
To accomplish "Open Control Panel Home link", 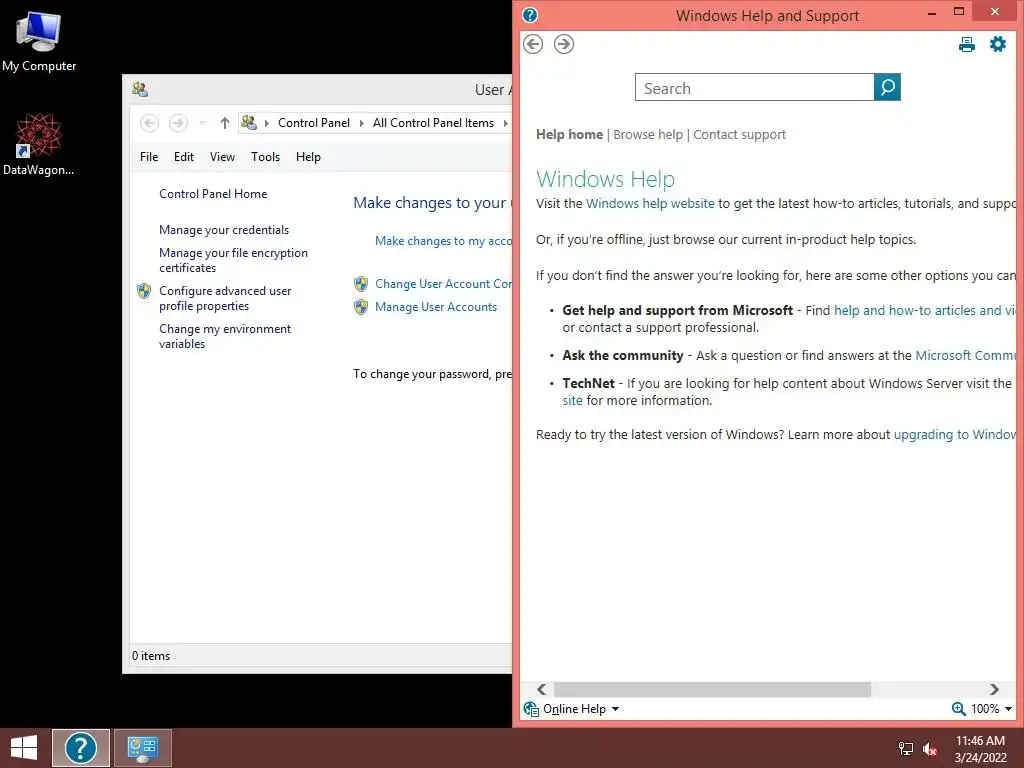I will [x=213, y=194].
